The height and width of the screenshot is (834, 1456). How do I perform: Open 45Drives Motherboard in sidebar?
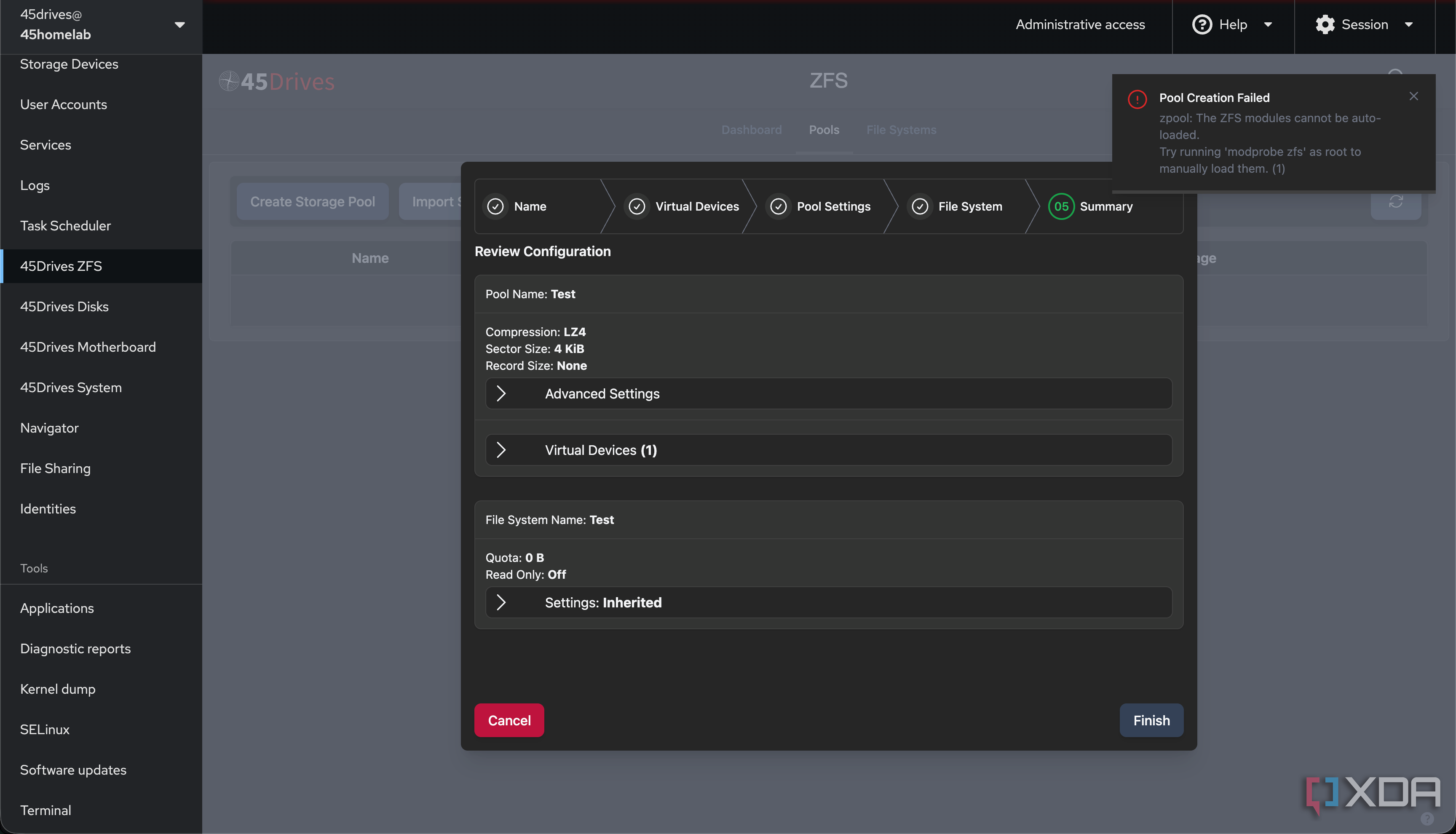pos(102,347)
